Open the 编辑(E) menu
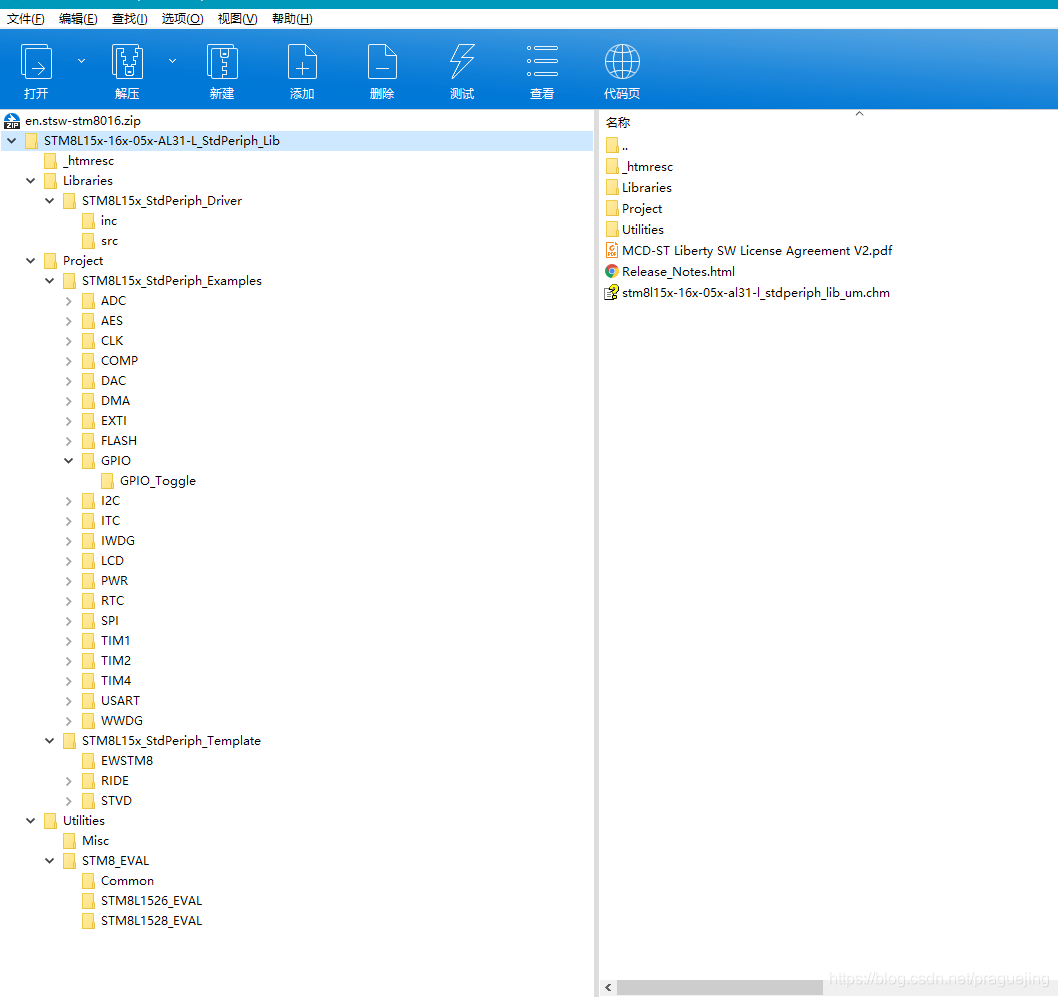The image size is (1058, 997). (78, 19)
